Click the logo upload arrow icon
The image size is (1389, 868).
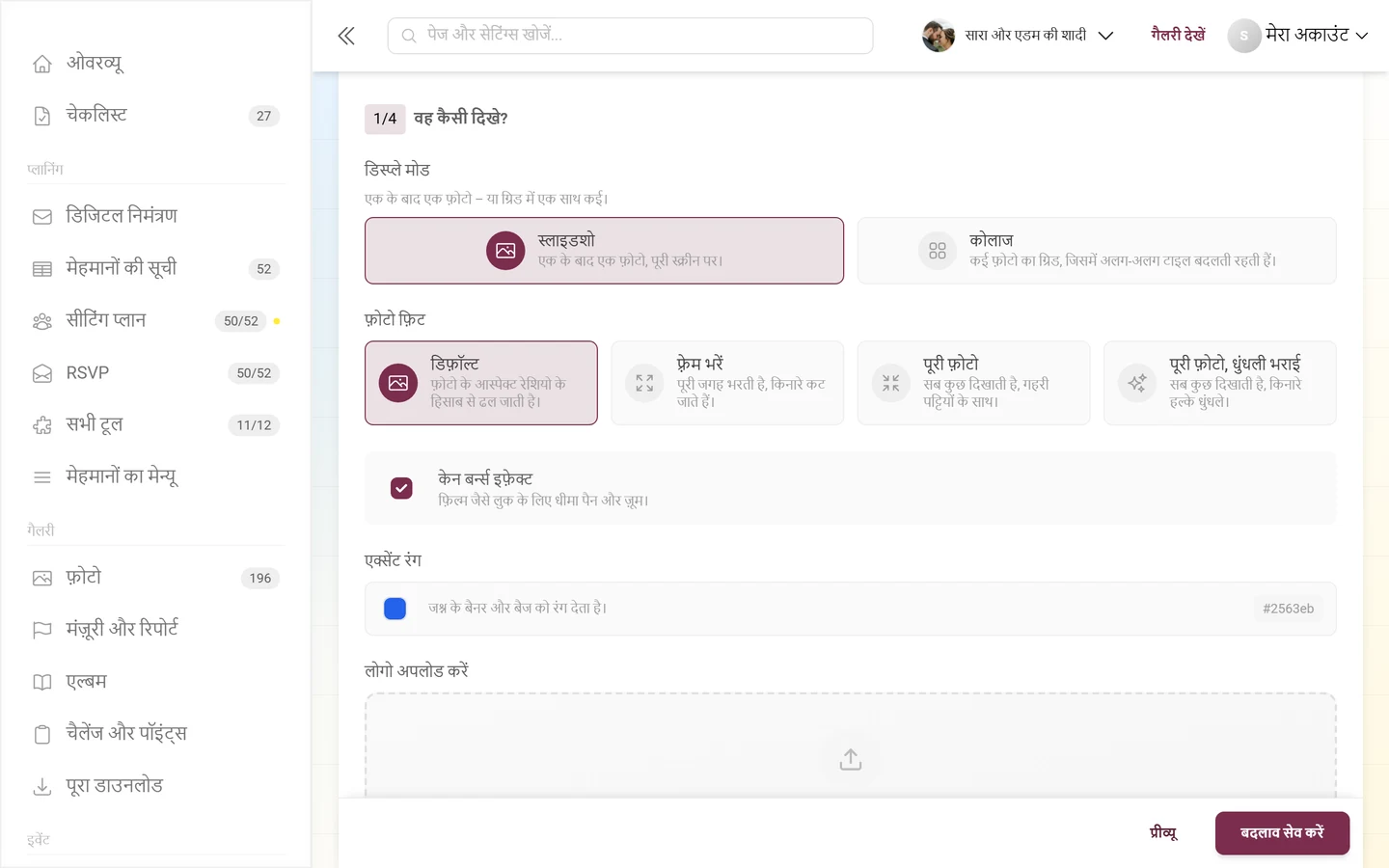coord(850,760)
